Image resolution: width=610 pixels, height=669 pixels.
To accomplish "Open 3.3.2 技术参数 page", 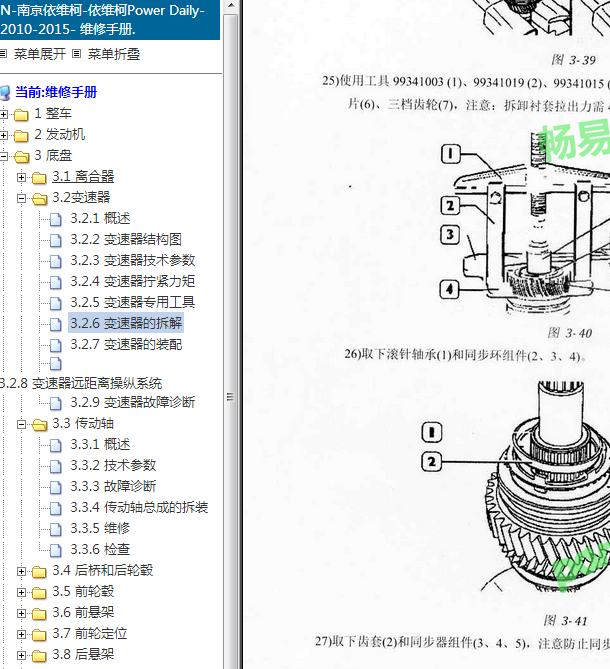I will (113, 465).
